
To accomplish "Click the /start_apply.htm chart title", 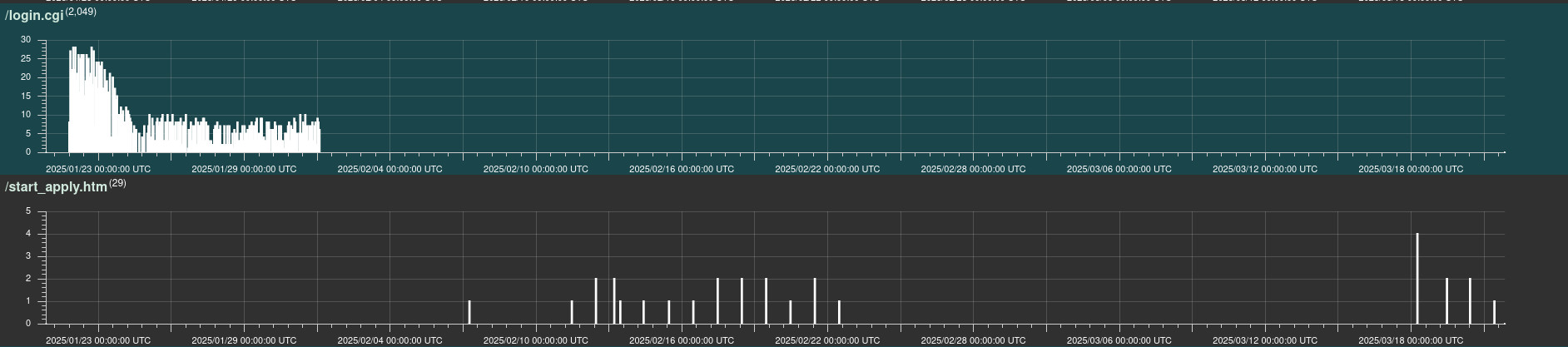I will tap(57, 187).
